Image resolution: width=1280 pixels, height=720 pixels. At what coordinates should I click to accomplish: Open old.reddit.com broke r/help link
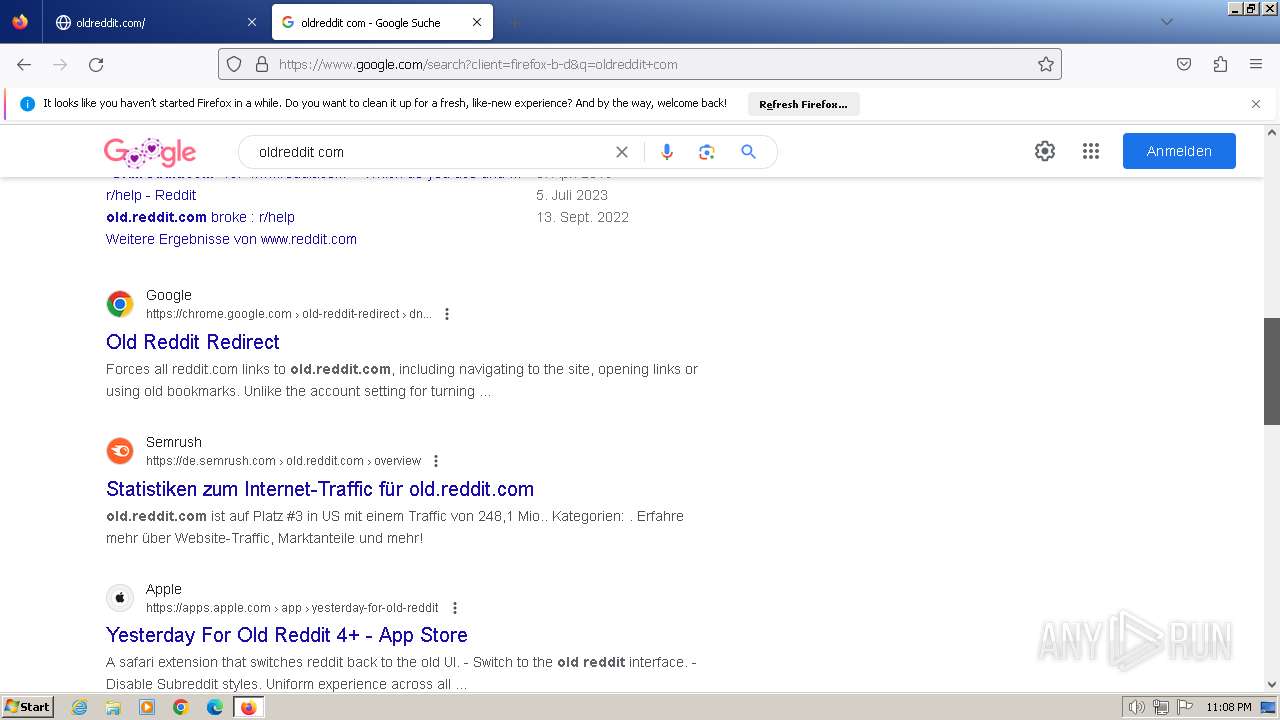click(x=200, y=217)
